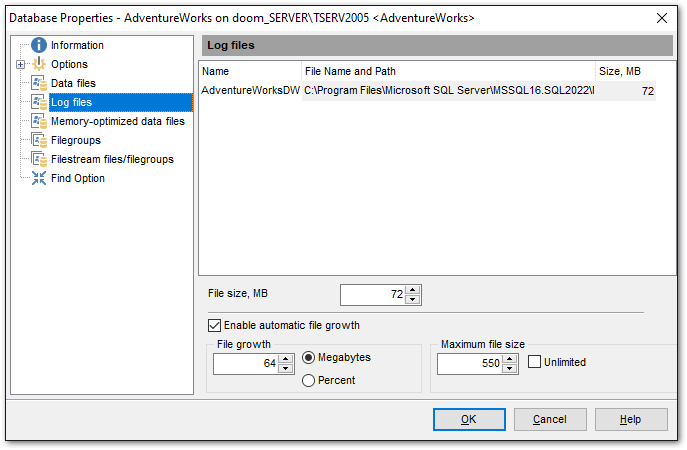Click the Help button
The height and width of the screenshot is (450, 687).
(x=631, y=419)
